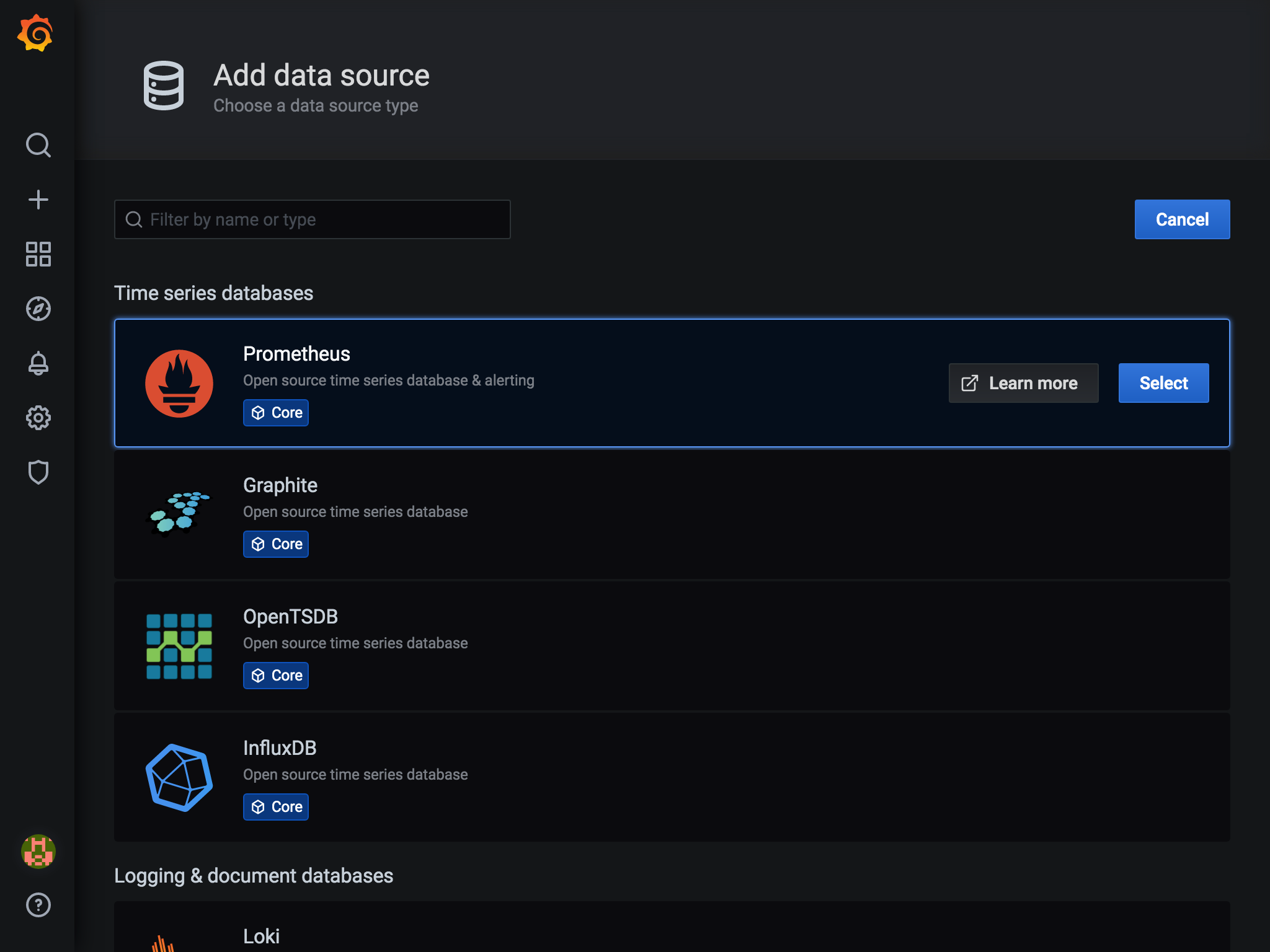The width and height of the screenshot is (1270, 952).
Task: Open the Help question mark icon
Action: (38, 905)
